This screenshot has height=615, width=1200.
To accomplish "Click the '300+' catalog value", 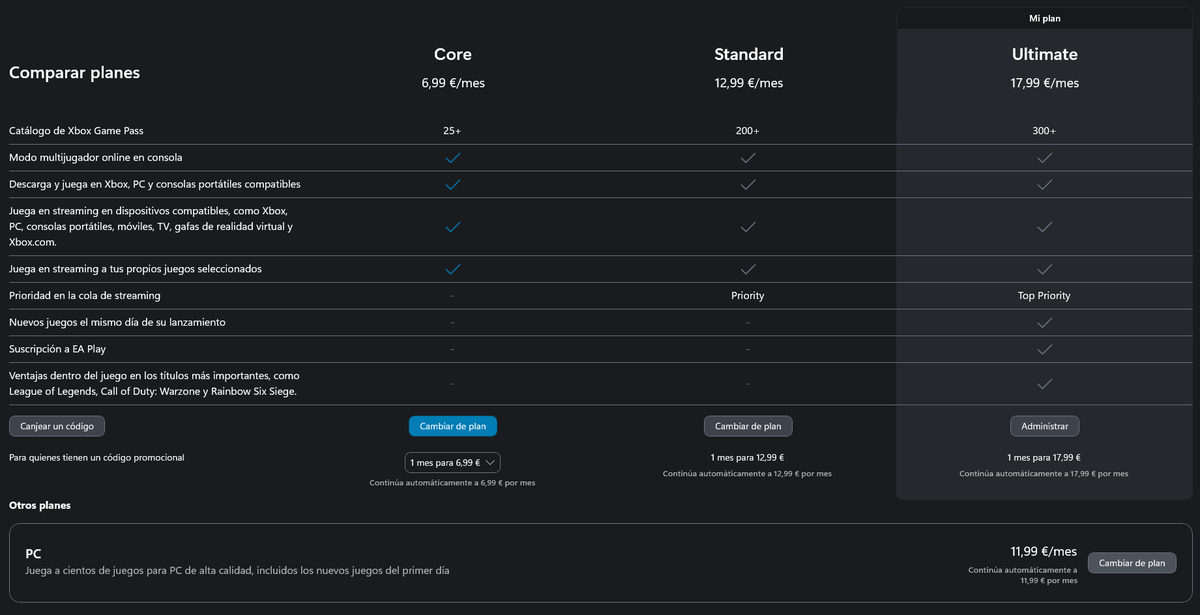I will (1044, 131).
